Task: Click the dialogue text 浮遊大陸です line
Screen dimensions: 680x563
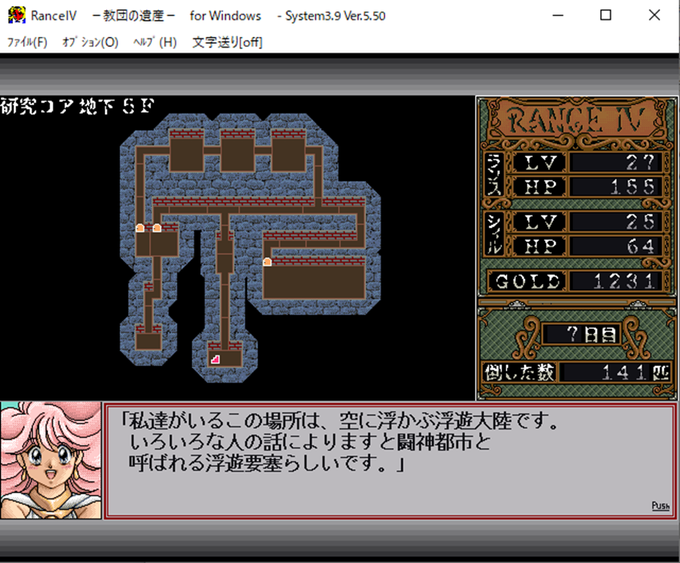Action: click(x=341, y=420)
